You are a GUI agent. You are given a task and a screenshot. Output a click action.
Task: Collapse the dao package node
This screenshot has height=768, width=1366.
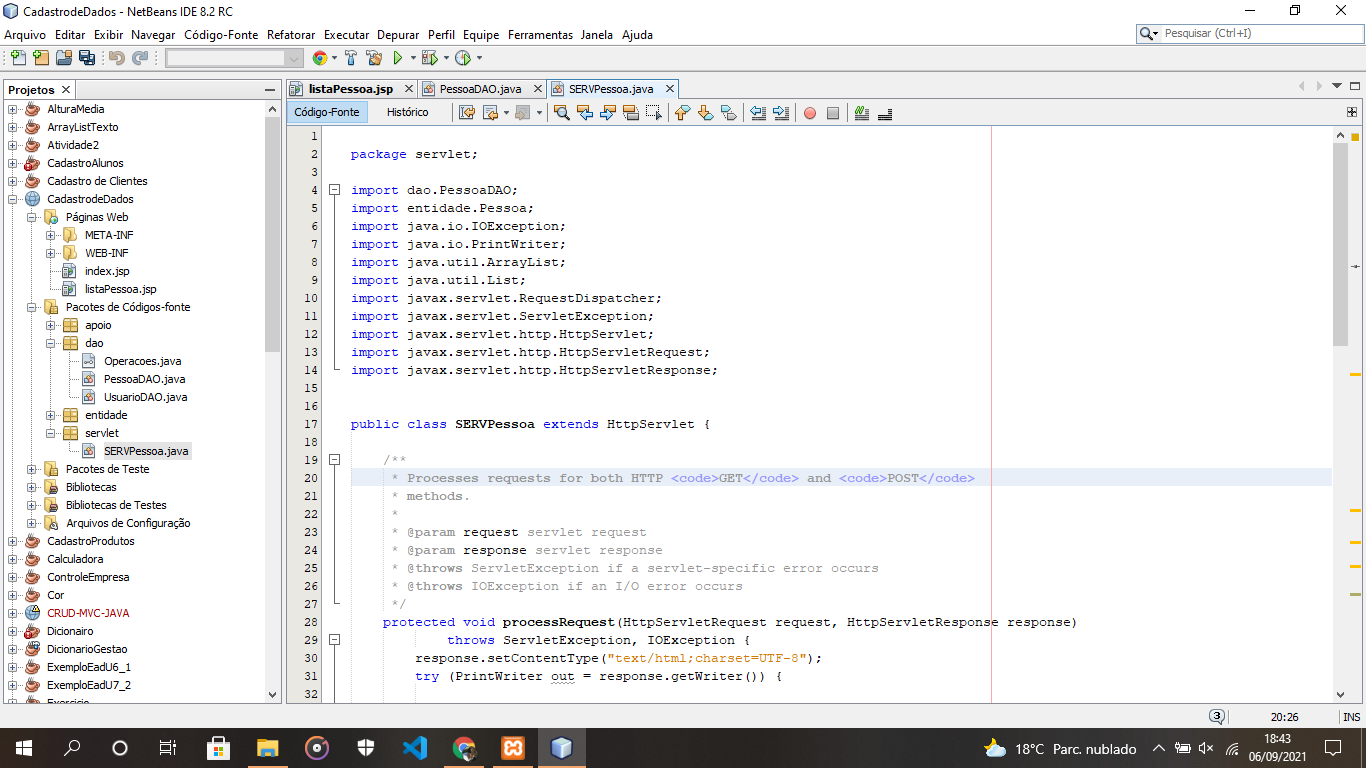coord(51,343)
